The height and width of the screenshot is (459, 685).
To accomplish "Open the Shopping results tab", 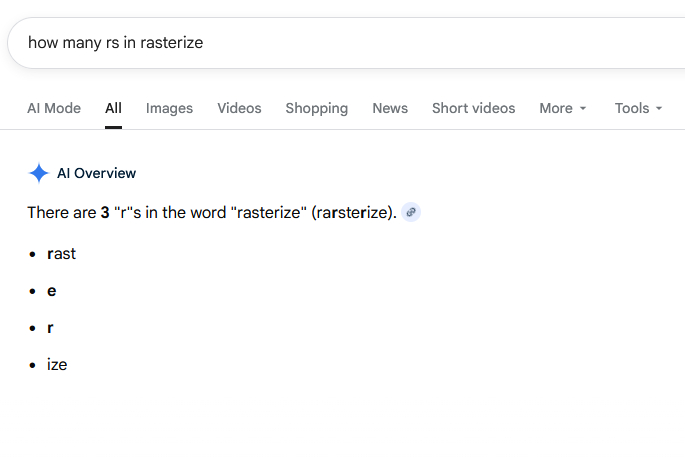I will pyautogui.click(x=316, y=108).
